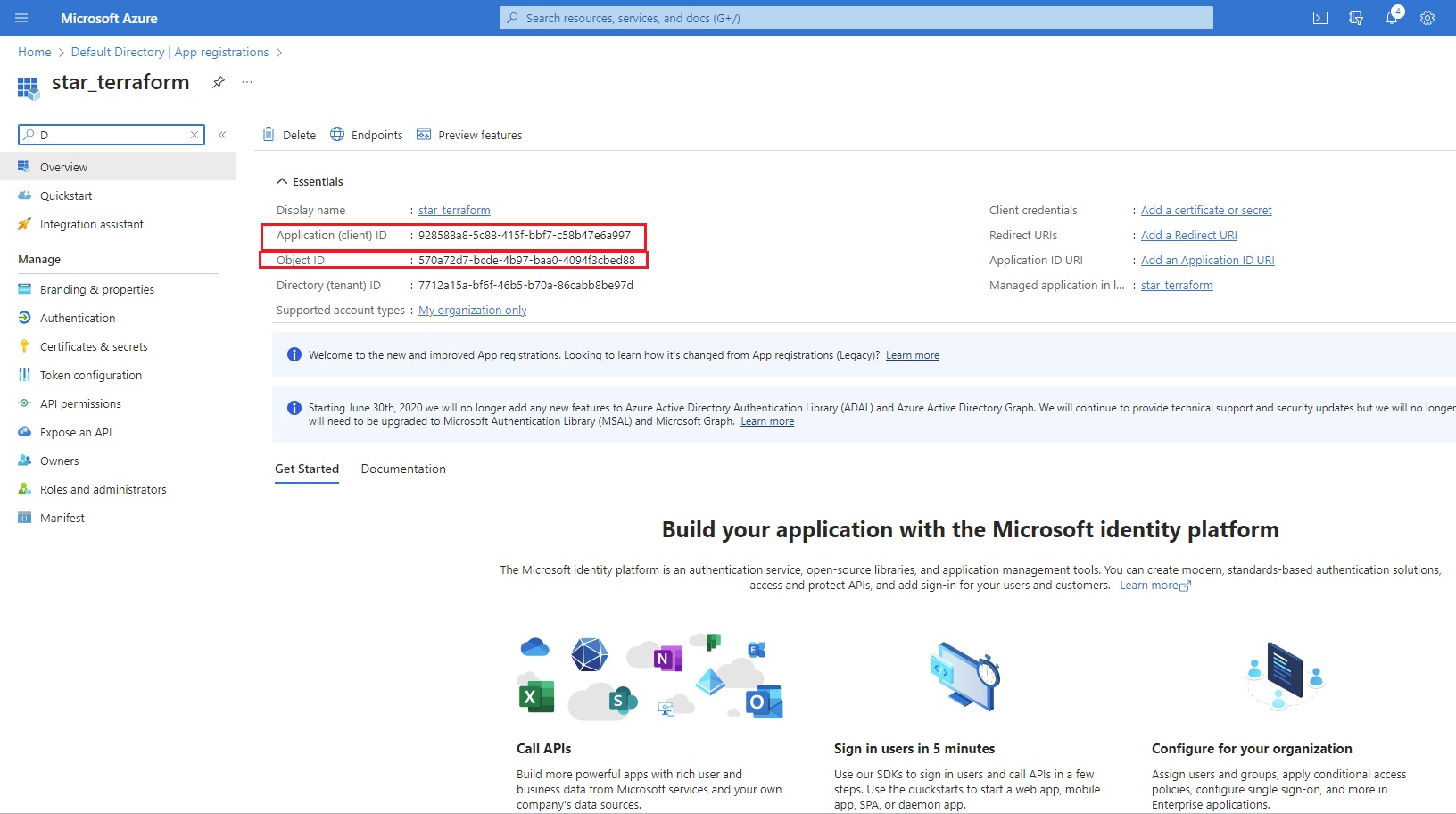Click the Expose an API icon
The width and height of the screenshot is (1456, 814).
24,432
